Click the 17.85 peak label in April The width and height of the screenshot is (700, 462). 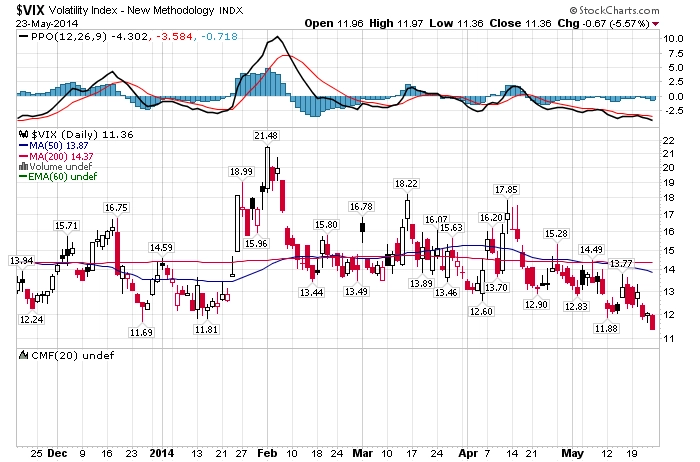coord(506,190)
